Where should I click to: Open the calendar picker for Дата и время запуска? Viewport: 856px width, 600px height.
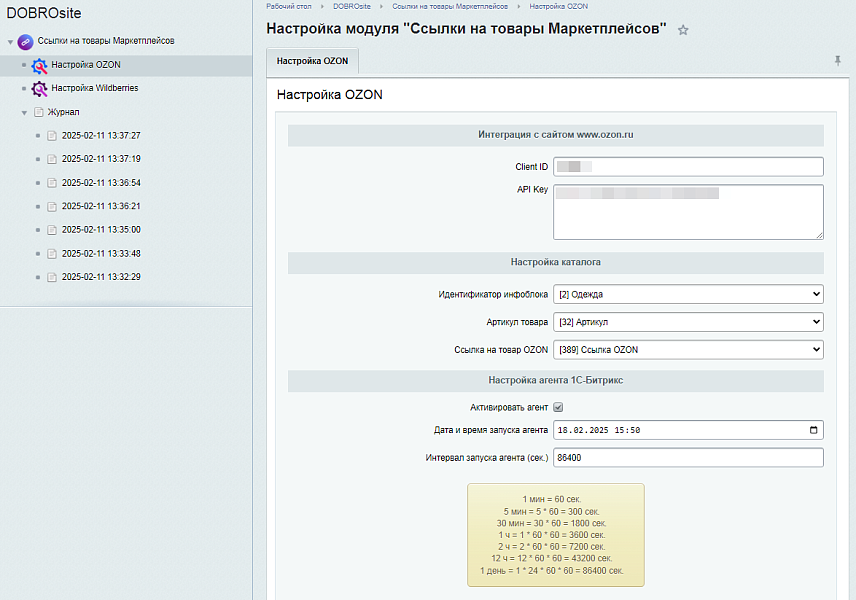pos(812,429)
